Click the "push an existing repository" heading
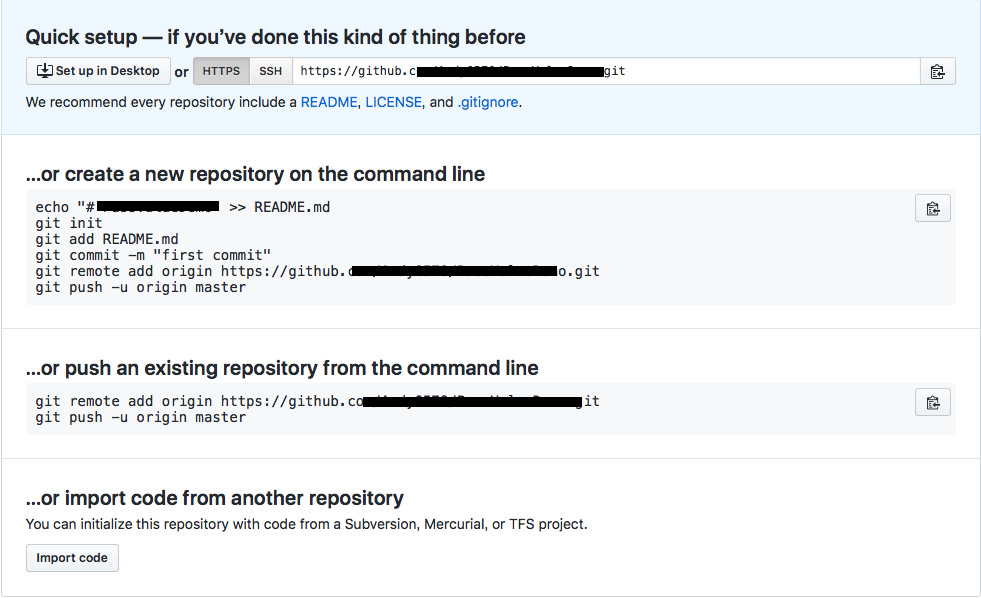The height and width of the screenshot is (598, 981). (x=282, y=367)
